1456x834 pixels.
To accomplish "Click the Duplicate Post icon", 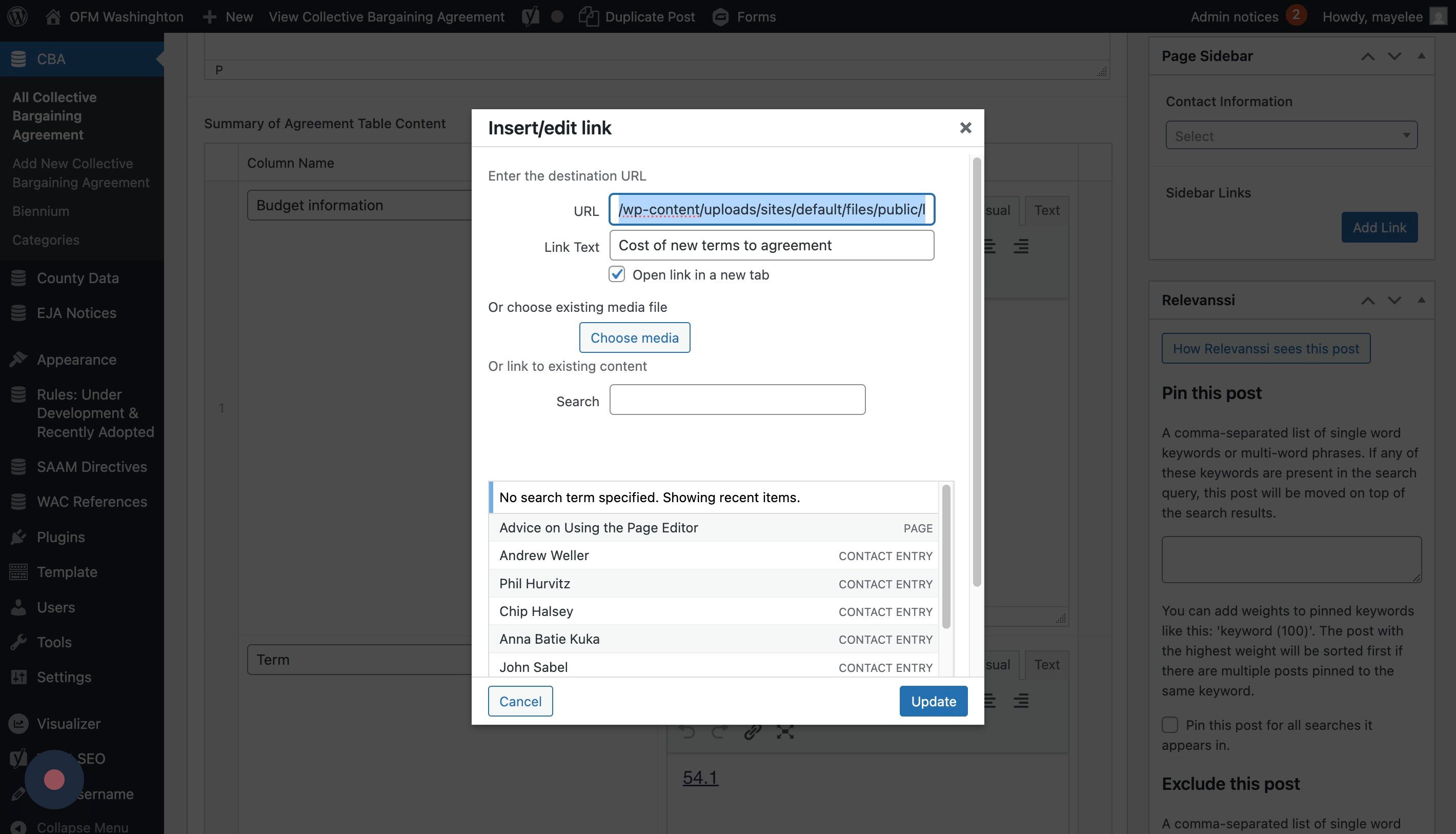I will [588, 16].
